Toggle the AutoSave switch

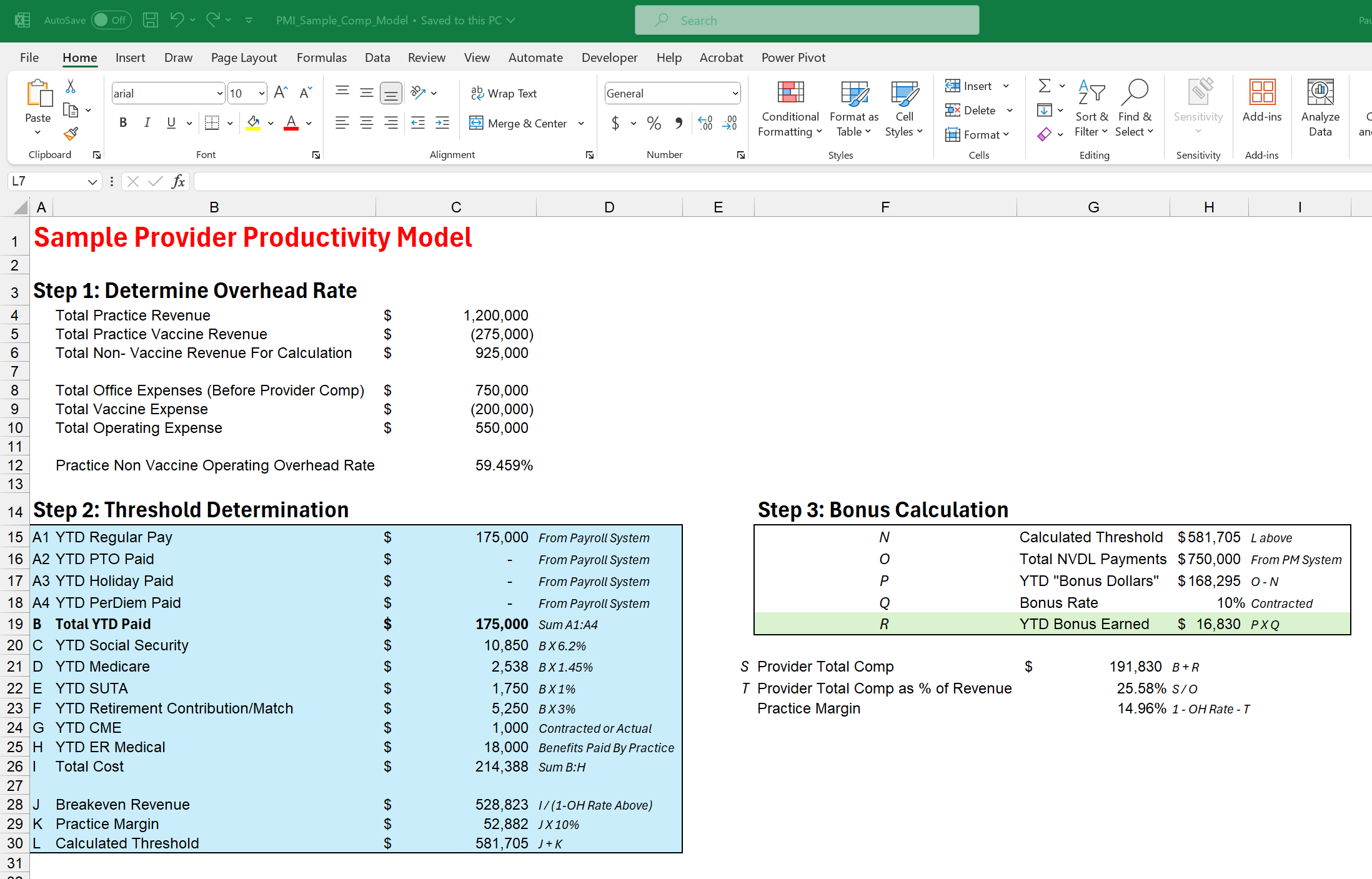[x=111, y=20]
